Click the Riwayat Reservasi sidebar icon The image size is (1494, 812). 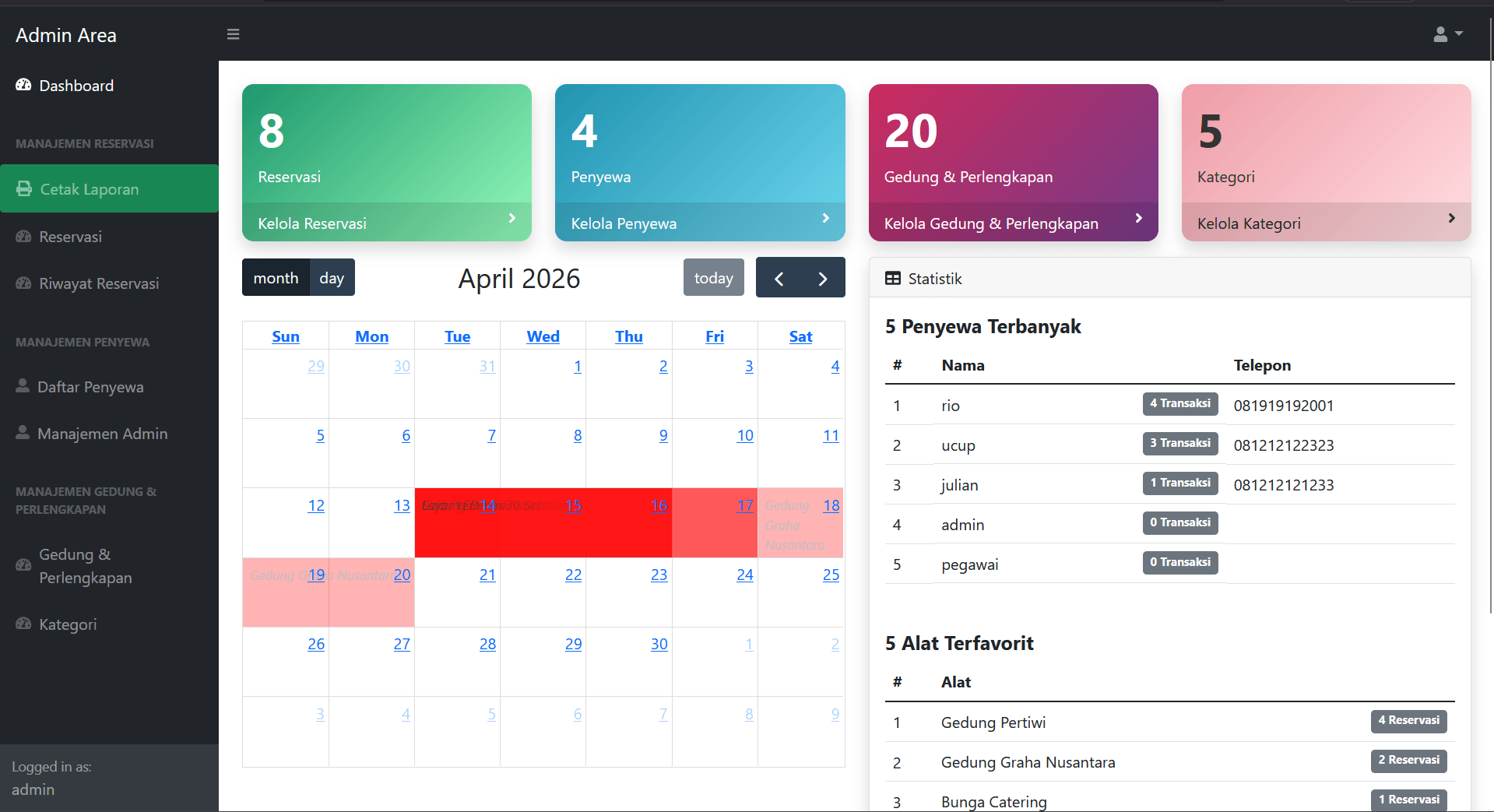tap(23, 283)
